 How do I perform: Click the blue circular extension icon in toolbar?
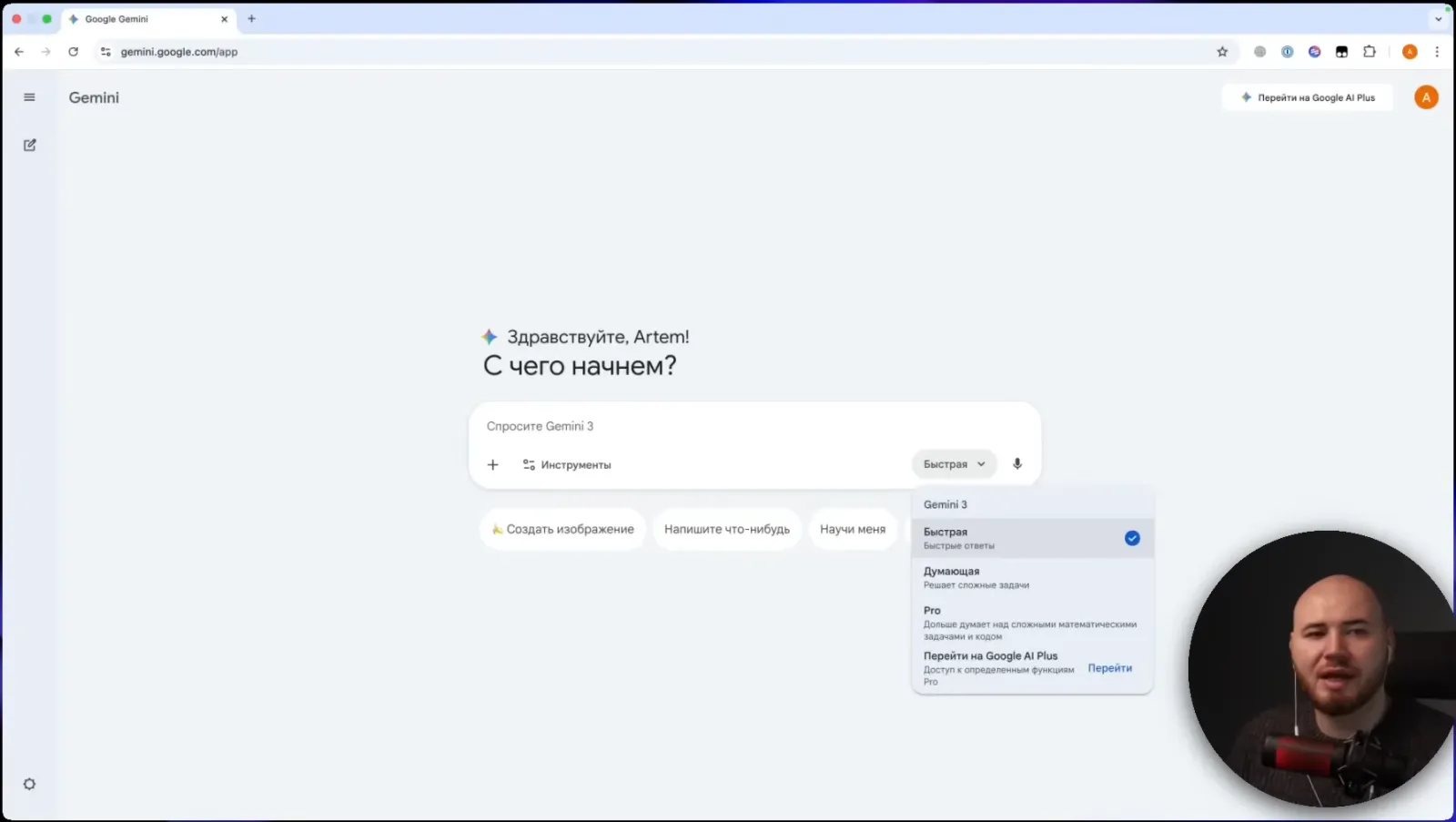(x=1287, y=52)
